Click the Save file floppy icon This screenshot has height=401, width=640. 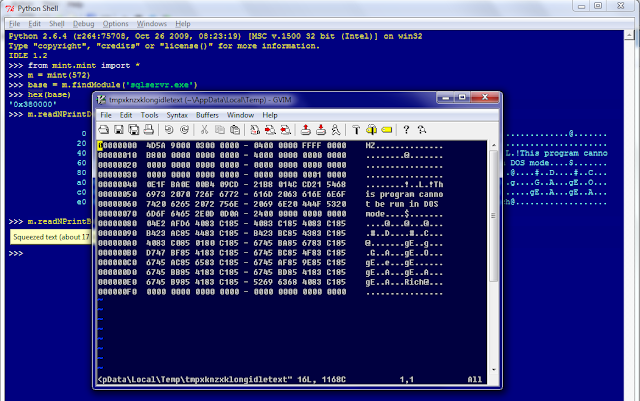pyautogui.click(x=119, y=130)
